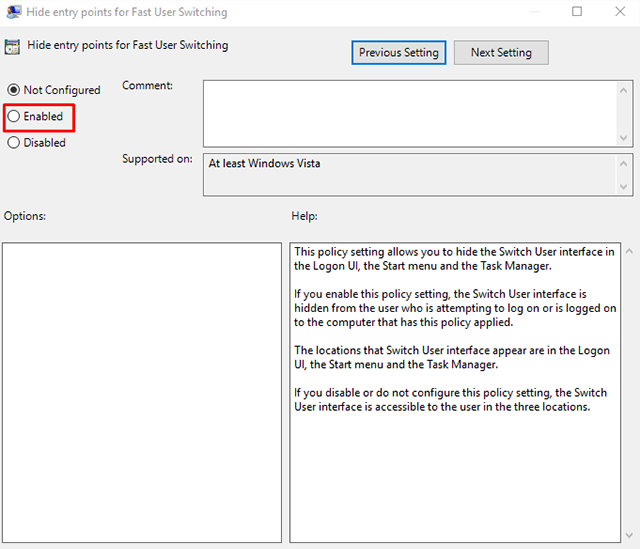640x549 pixels.
Task: Enable the policy with the Enabled option
Action: pyautogui.click(x=14, y=117)
